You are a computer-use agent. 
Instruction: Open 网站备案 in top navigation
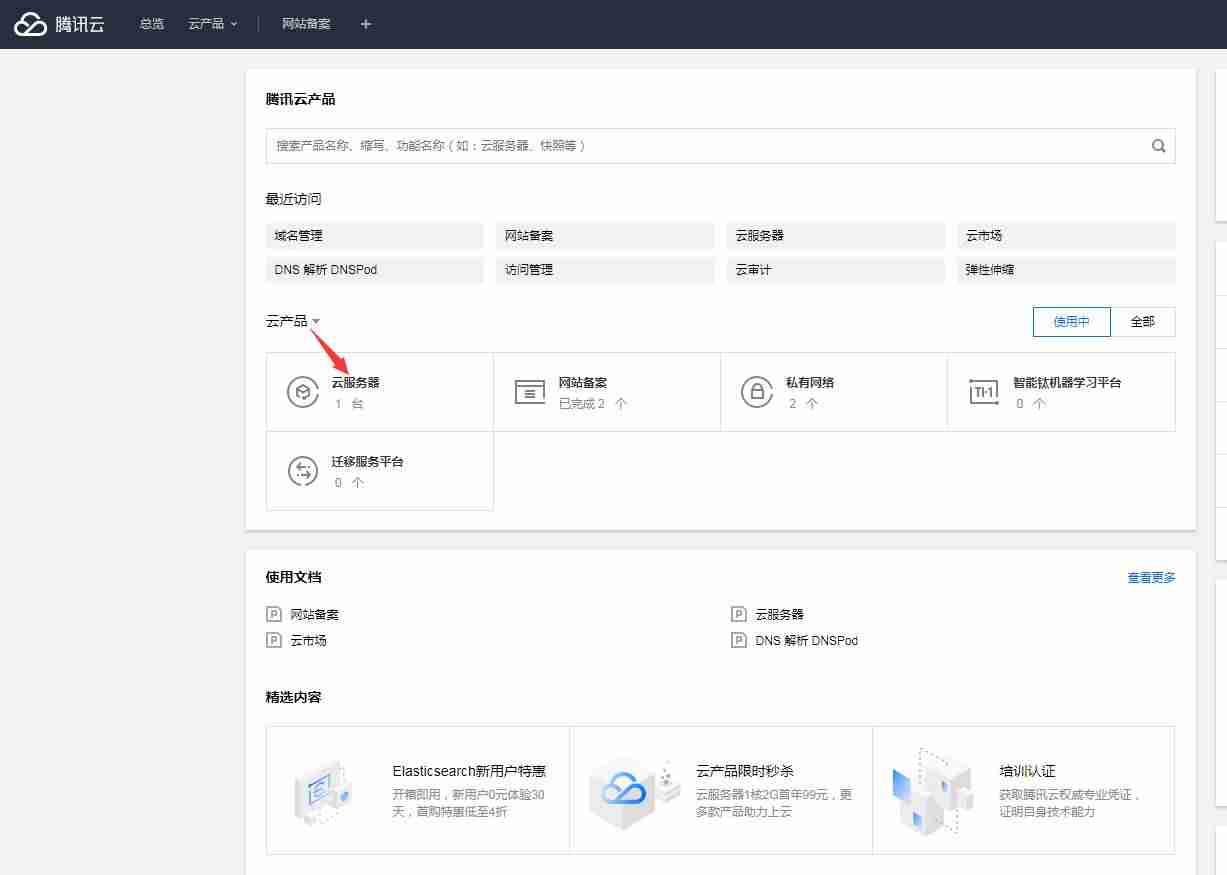[x=306, y=24]
